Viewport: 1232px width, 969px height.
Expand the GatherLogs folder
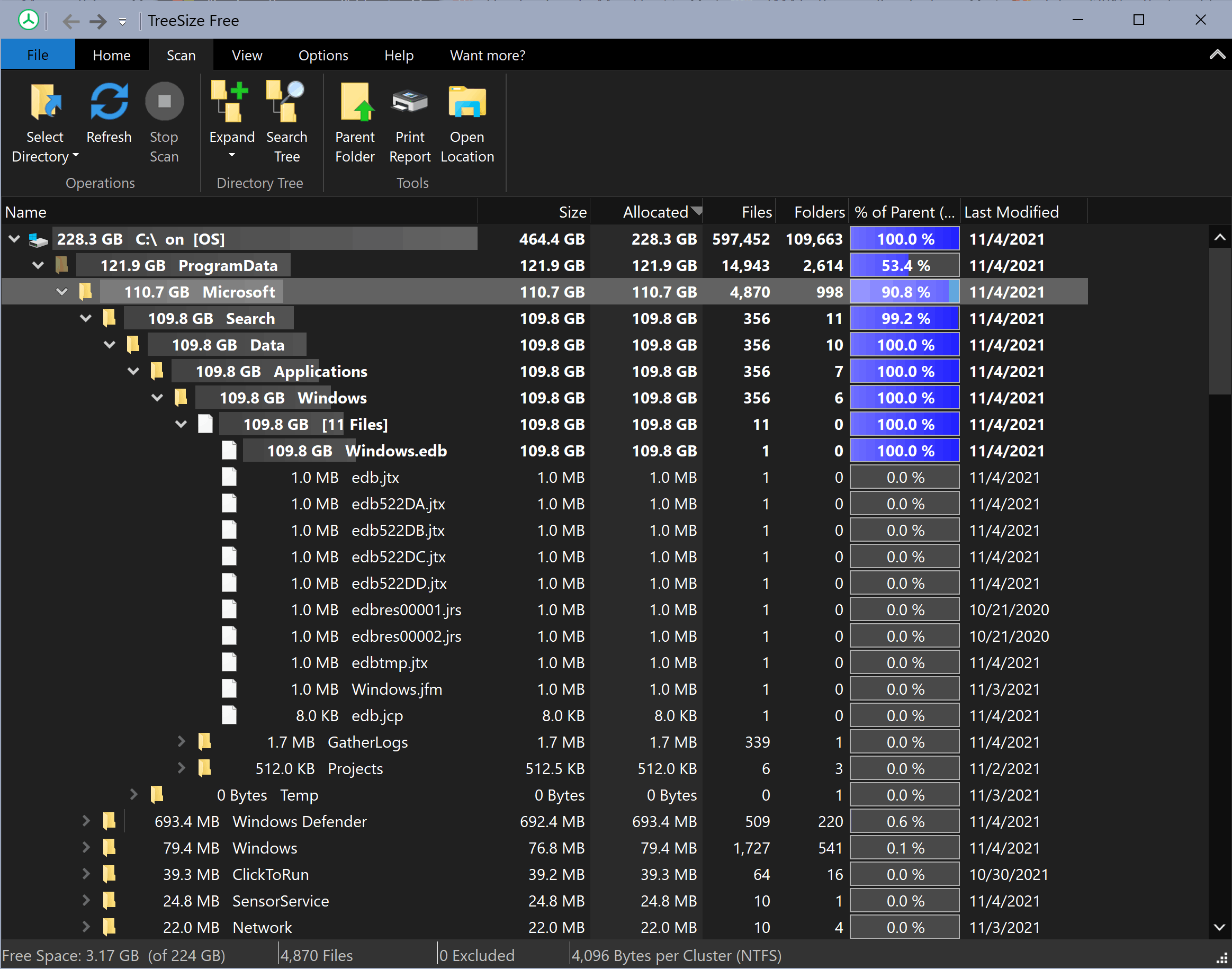(x=181, y=741)
